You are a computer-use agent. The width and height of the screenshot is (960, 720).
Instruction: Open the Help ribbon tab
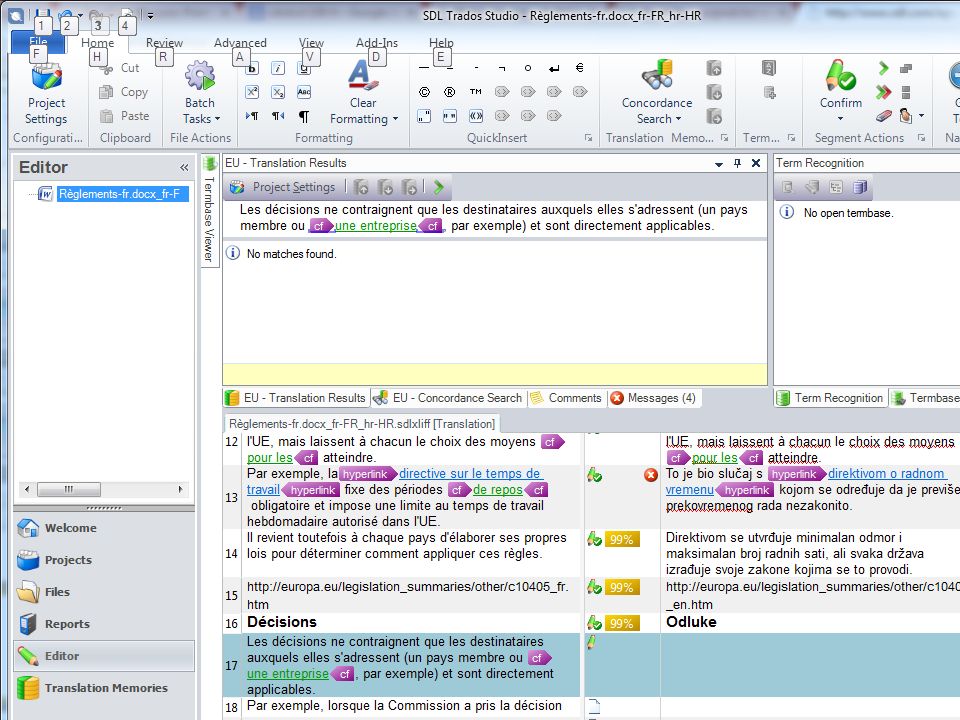tap(441, 43)
